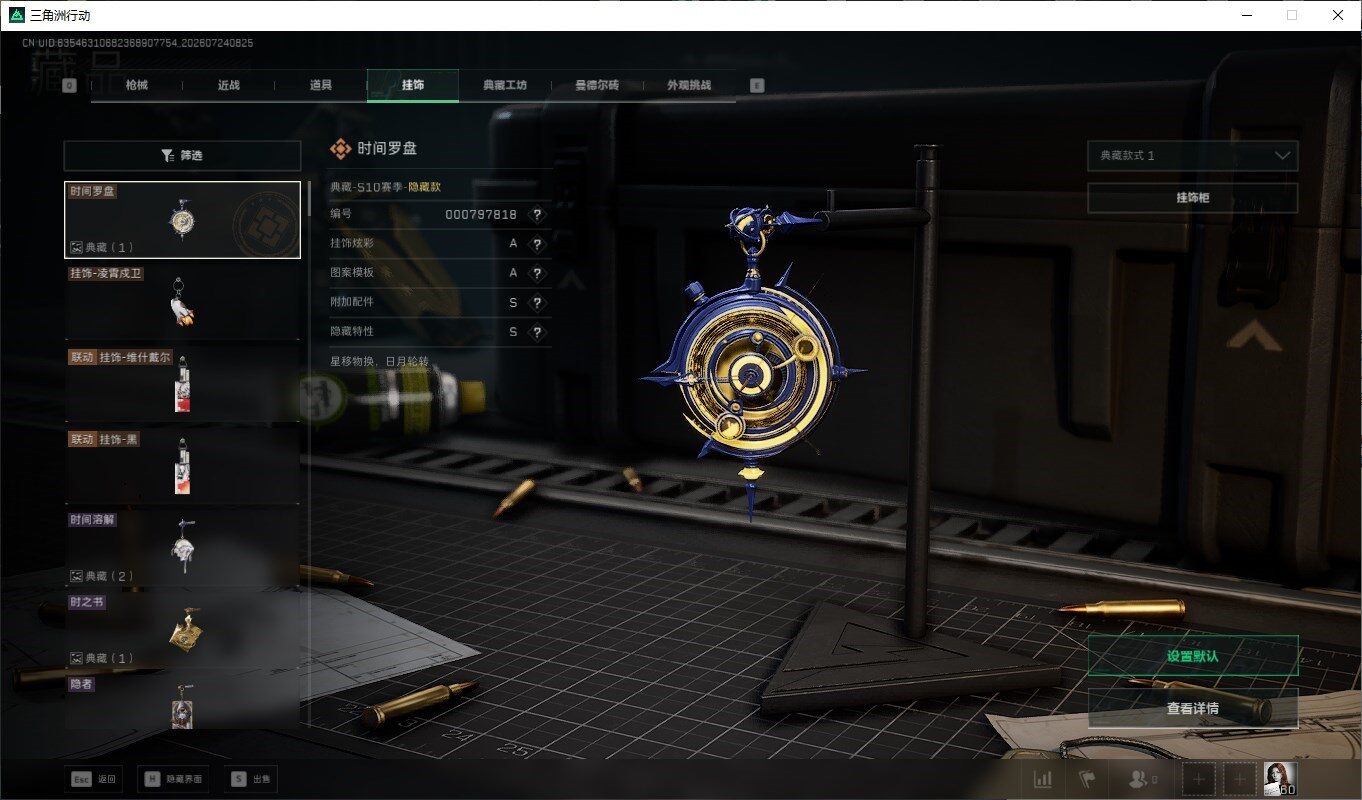
Task: Select the 时之书 charm
Action: pyautogui.click(x=183, y=631)
